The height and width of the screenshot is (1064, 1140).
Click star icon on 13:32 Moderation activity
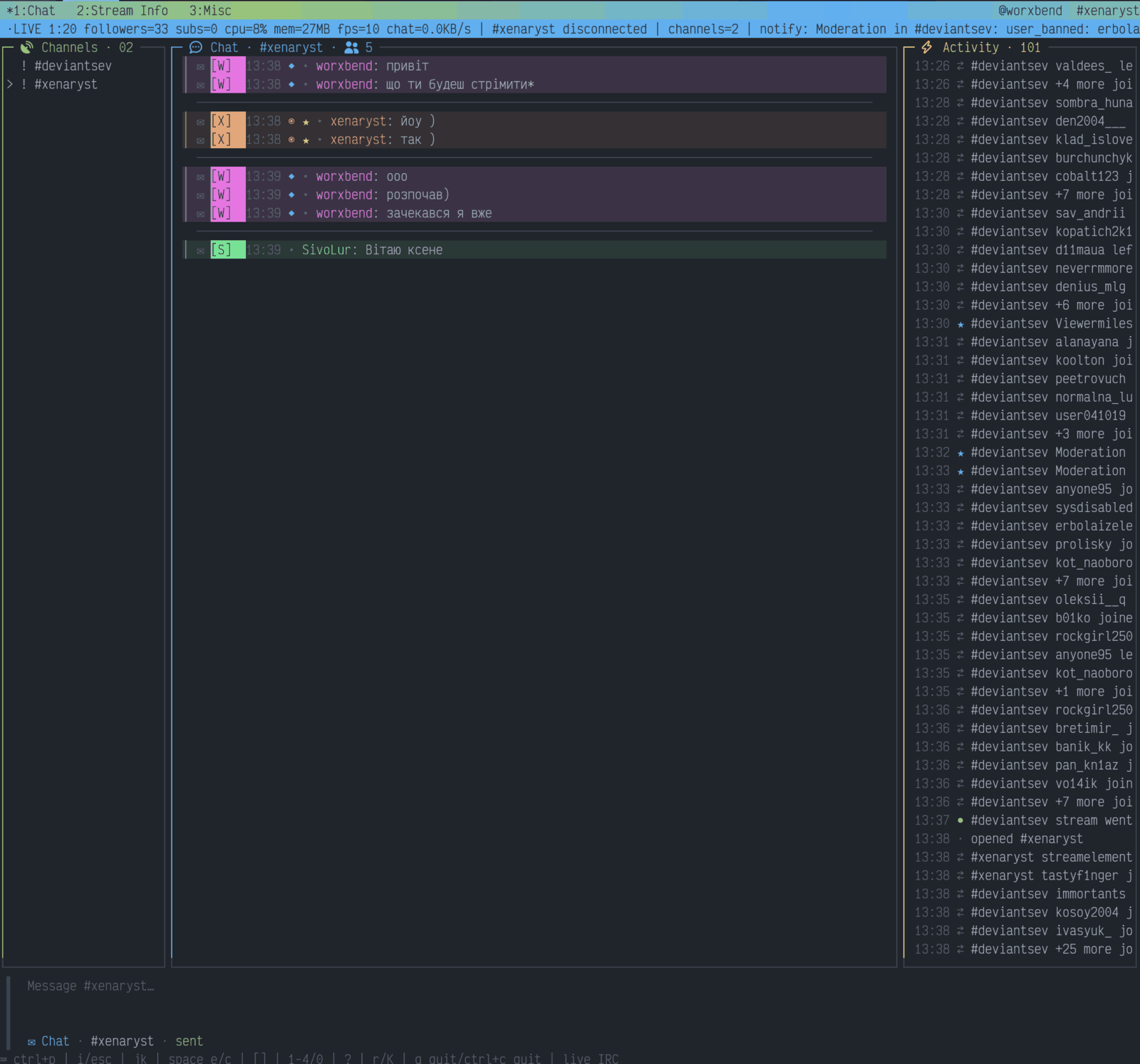(x=960, y=454)
